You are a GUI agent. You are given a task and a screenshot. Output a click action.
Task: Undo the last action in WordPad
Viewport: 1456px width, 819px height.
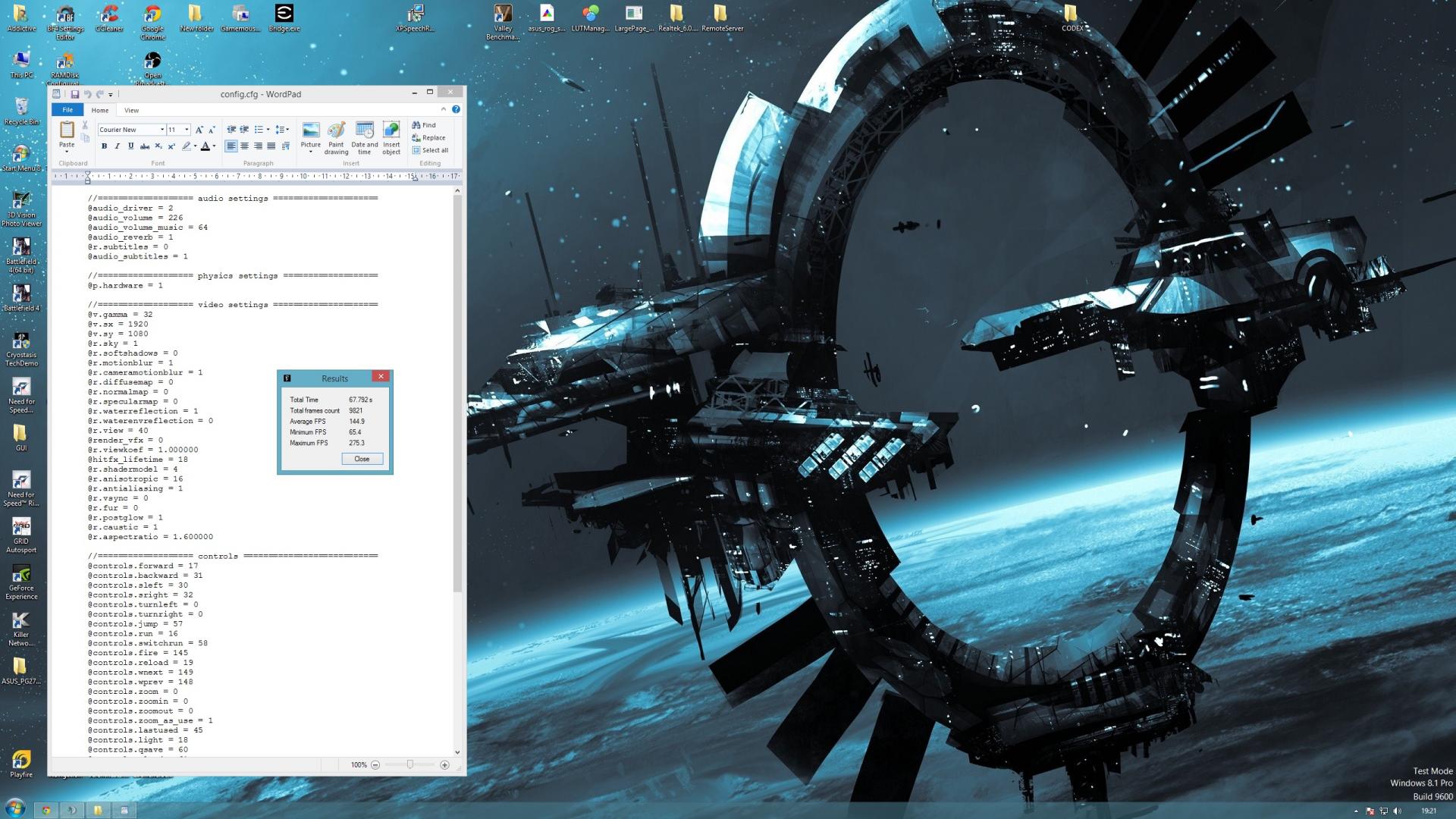[87, 94]
